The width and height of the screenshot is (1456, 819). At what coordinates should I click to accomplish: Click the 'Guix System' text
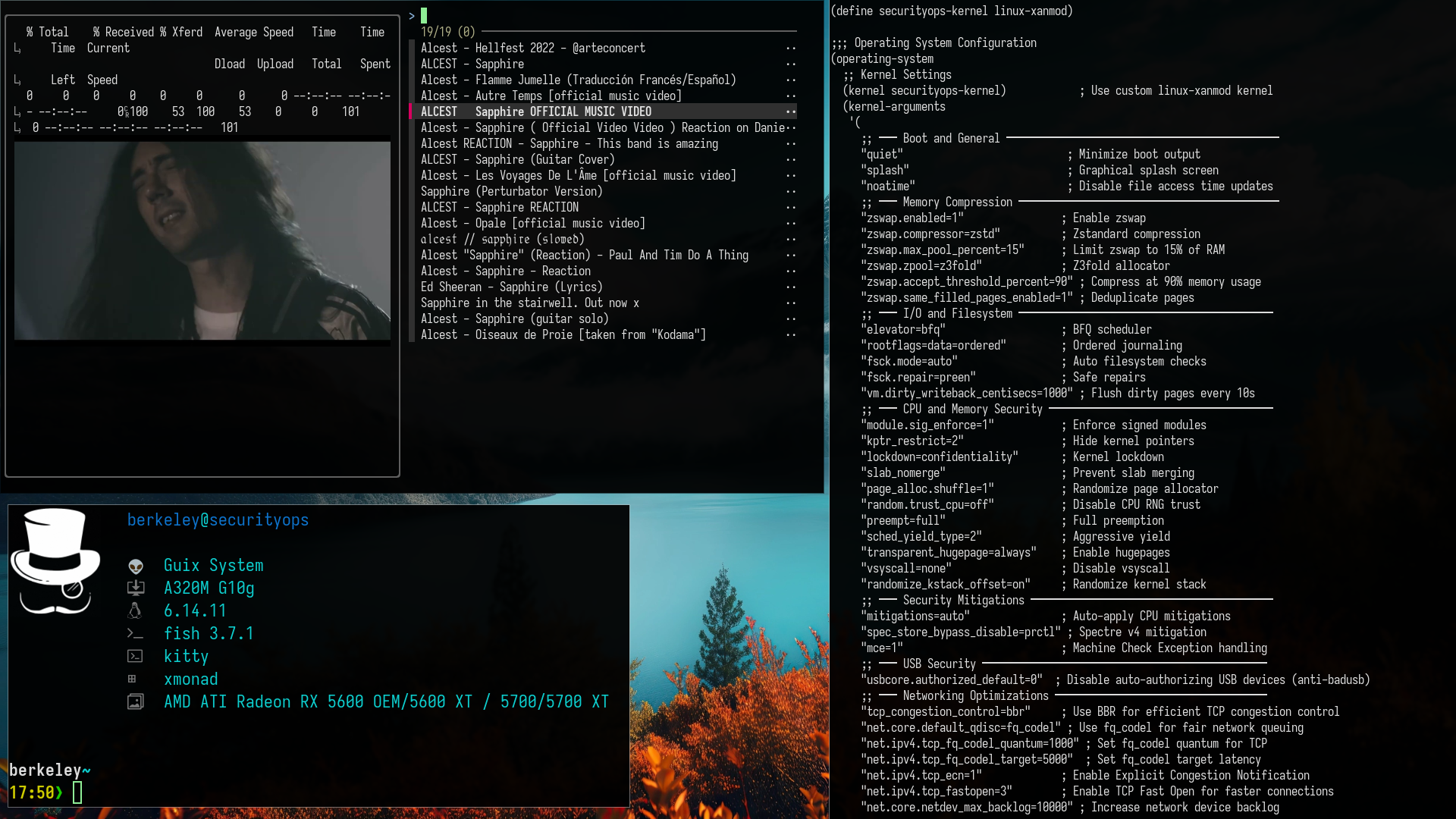point(214,566)
